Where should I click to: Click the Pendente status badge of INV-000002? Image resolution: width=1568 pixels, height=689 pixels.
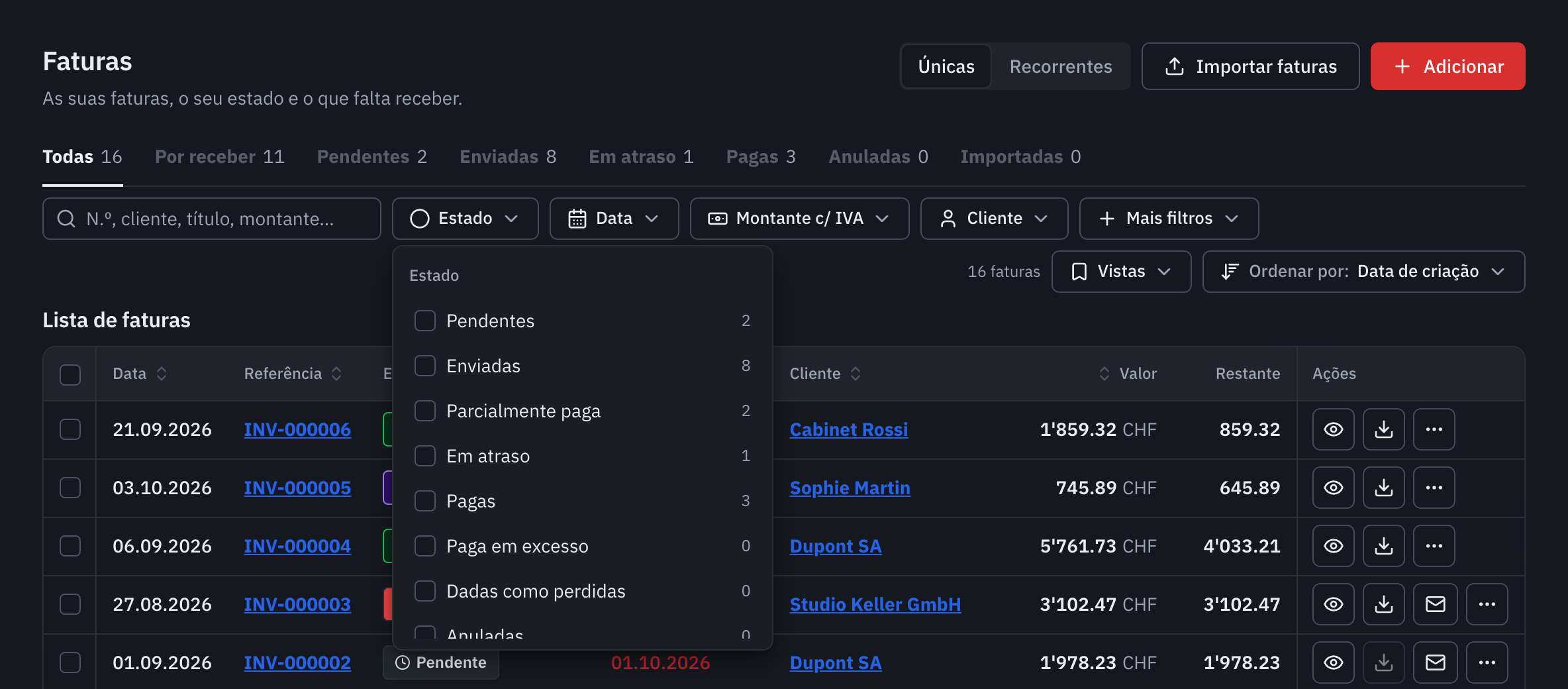click(x=441, y=662)
